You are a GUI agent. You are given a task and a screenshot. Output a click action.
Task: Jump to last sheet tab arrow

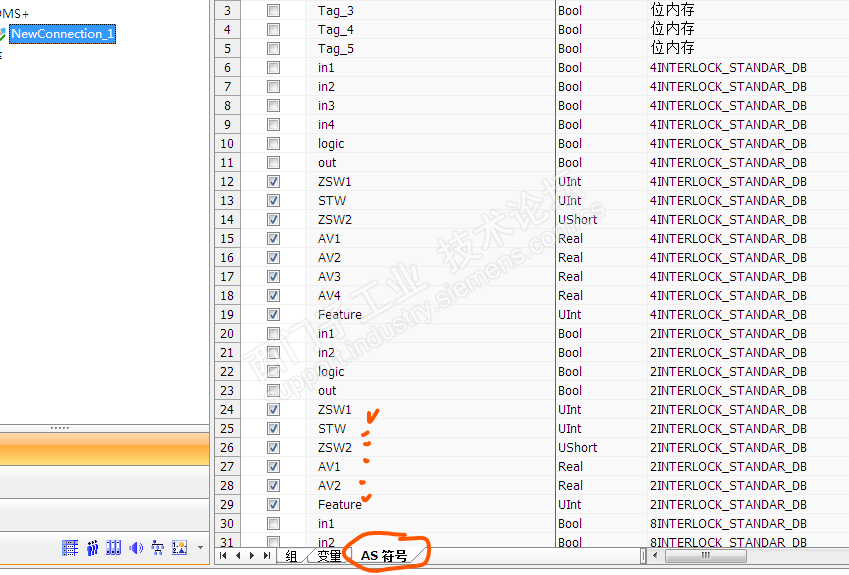[267, 555]
